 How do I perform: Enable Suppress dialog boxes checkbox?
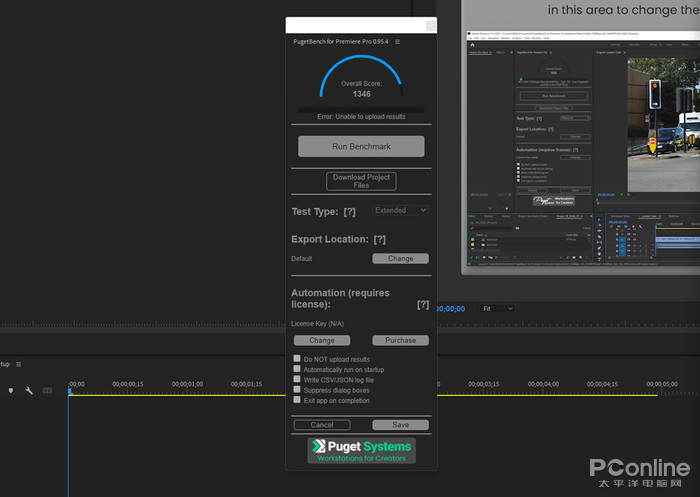(x=297, y=389)
